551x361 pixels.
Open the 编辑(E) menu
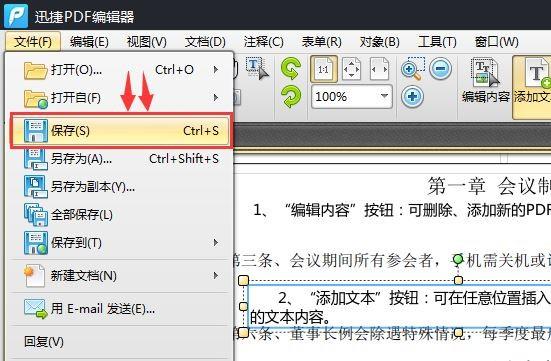pos(89,42)
